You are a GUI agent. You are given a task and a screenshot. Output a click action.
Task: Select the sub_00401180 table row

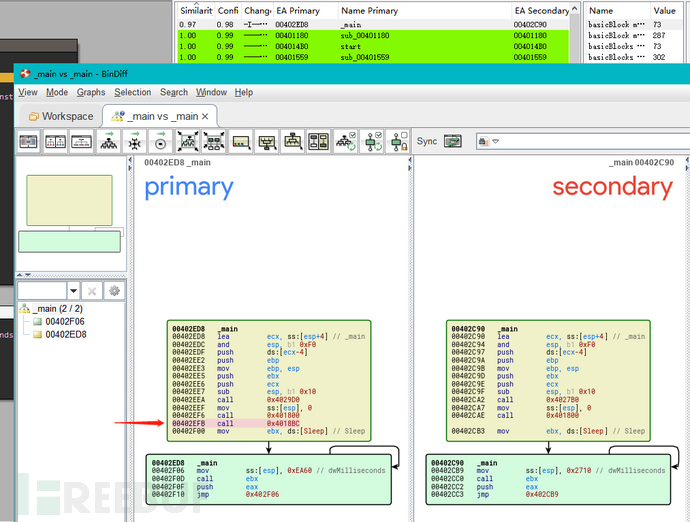click(373, 35)
